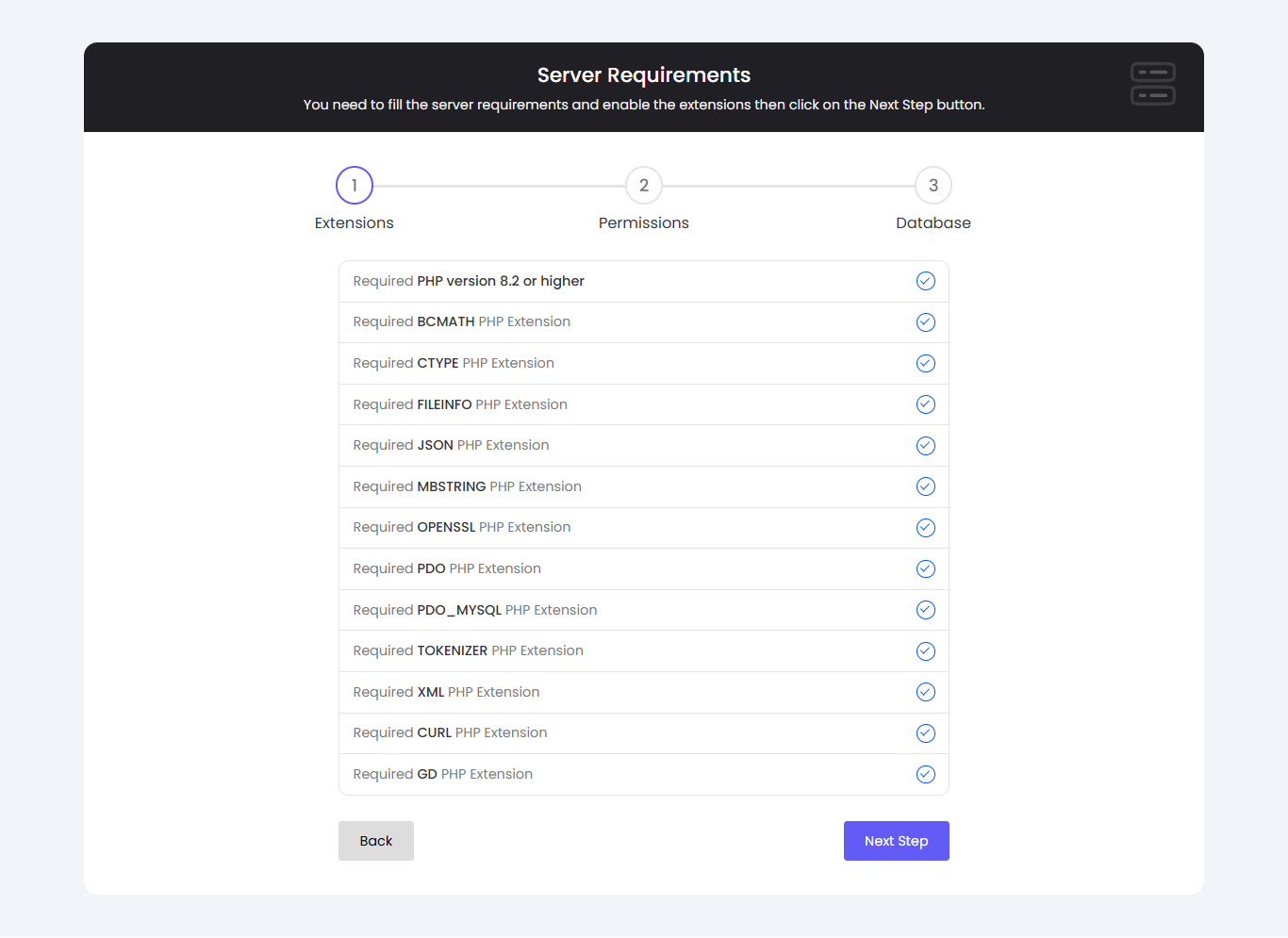This screenshot has height=938, width=1288.
Task: Click the CTYPE extension check icon
Action: [x=926, y=364]
